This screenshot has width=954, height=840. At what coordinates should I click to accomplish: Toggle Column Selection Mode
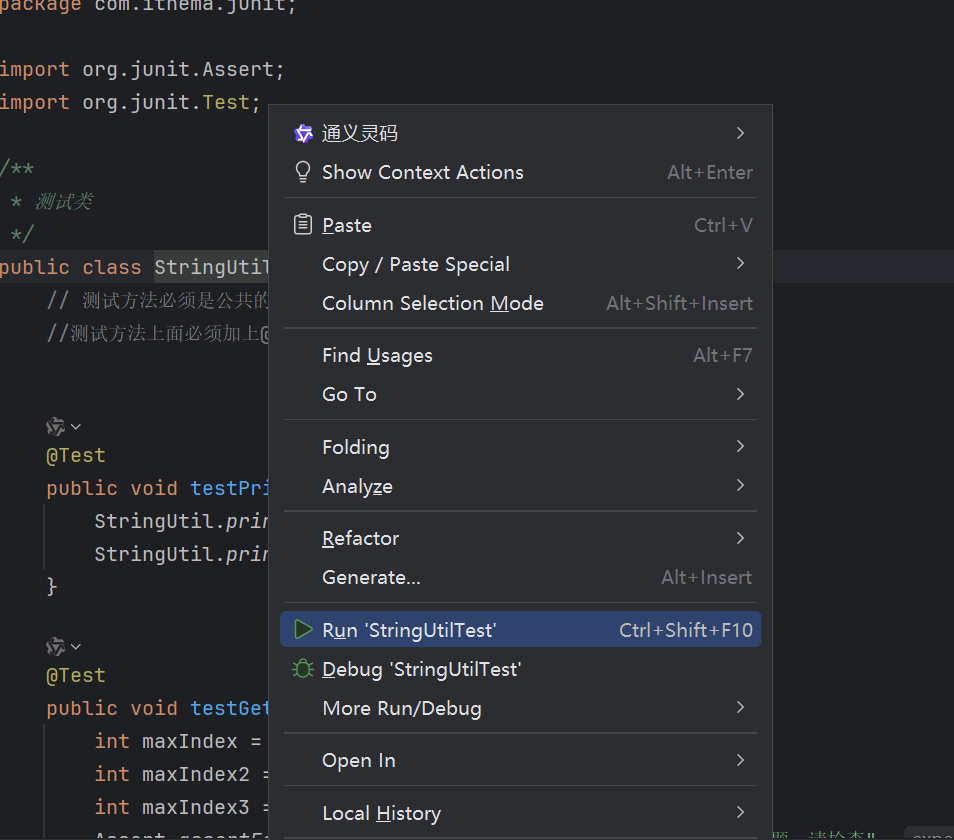(x=432, y=303)
